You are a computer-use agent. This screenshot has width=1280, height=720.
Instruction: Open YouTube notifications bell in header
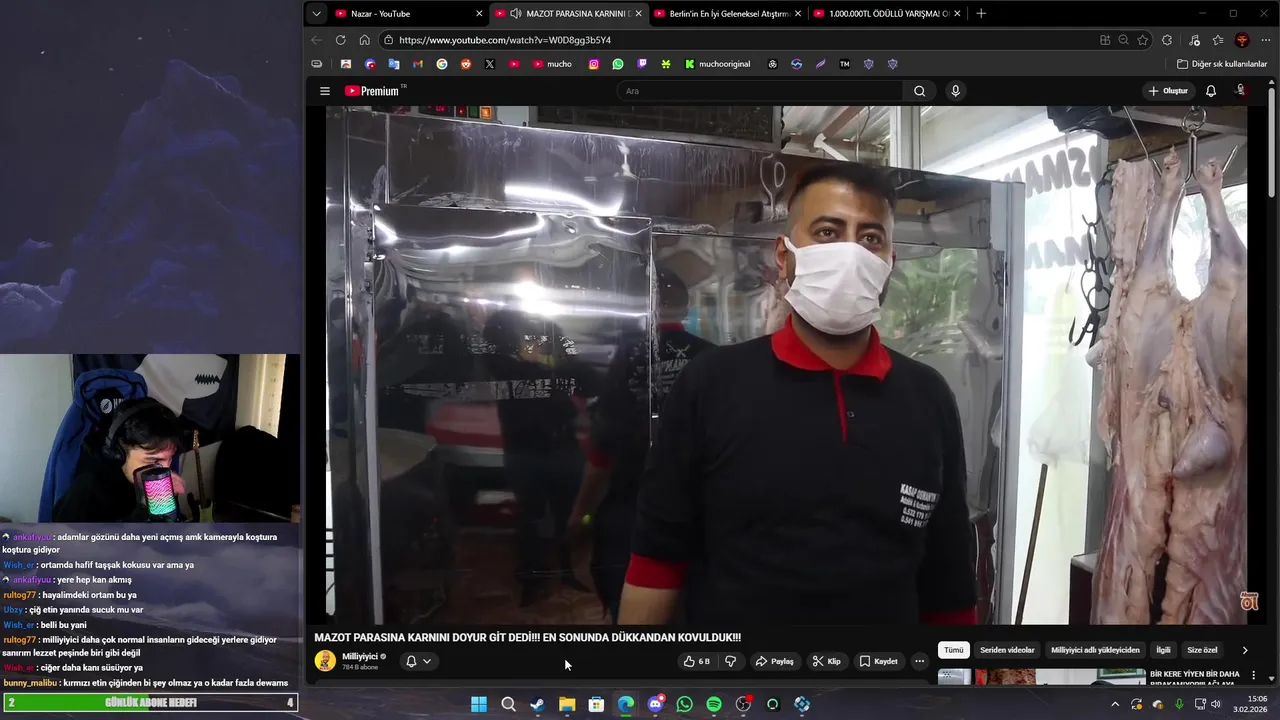[1210, 91]
